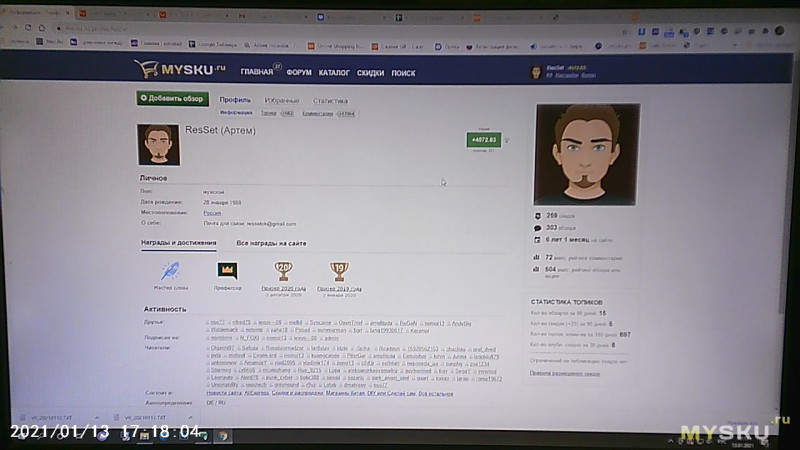800x450 pixels.
Task: Click the small ResSet avatar beside the name
Action: pos(158,144)
